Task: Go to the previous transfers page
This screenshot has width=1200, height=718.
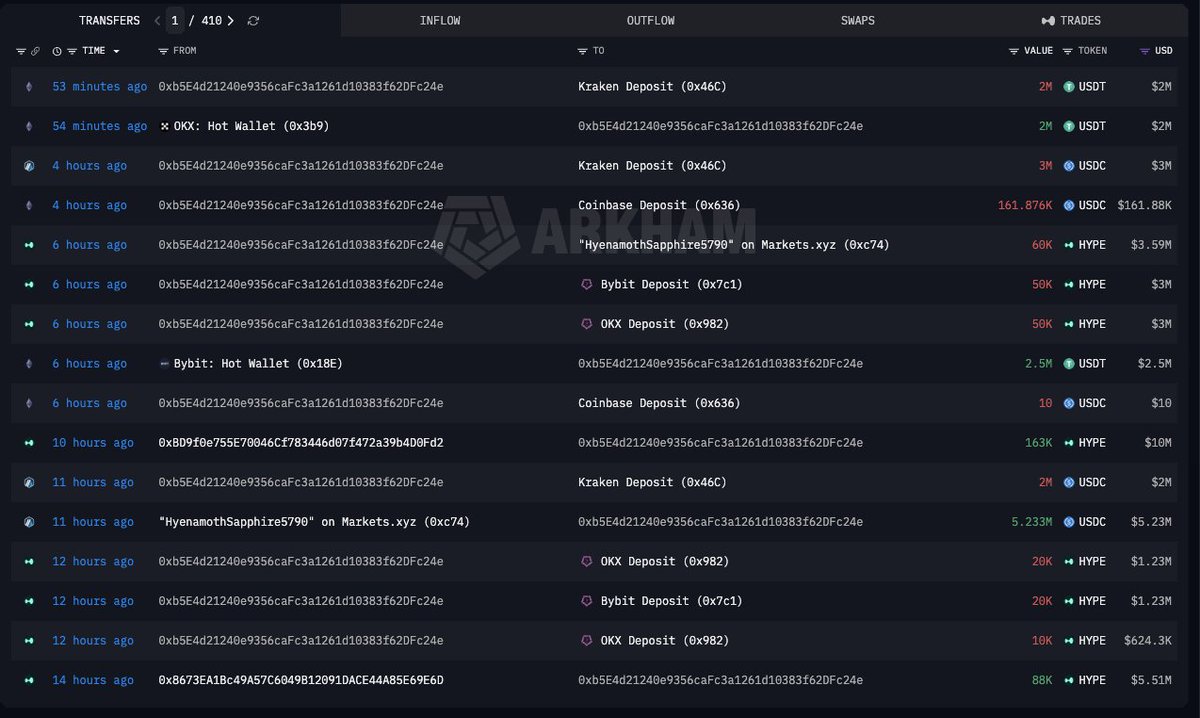Action: (157, 20)
